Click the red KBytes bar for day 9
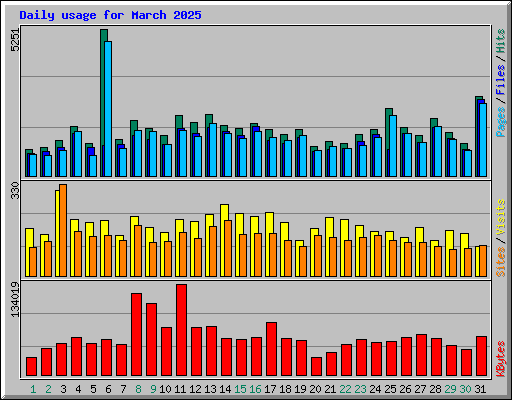This screenshot has height=400, width=512. pos(151,340)
